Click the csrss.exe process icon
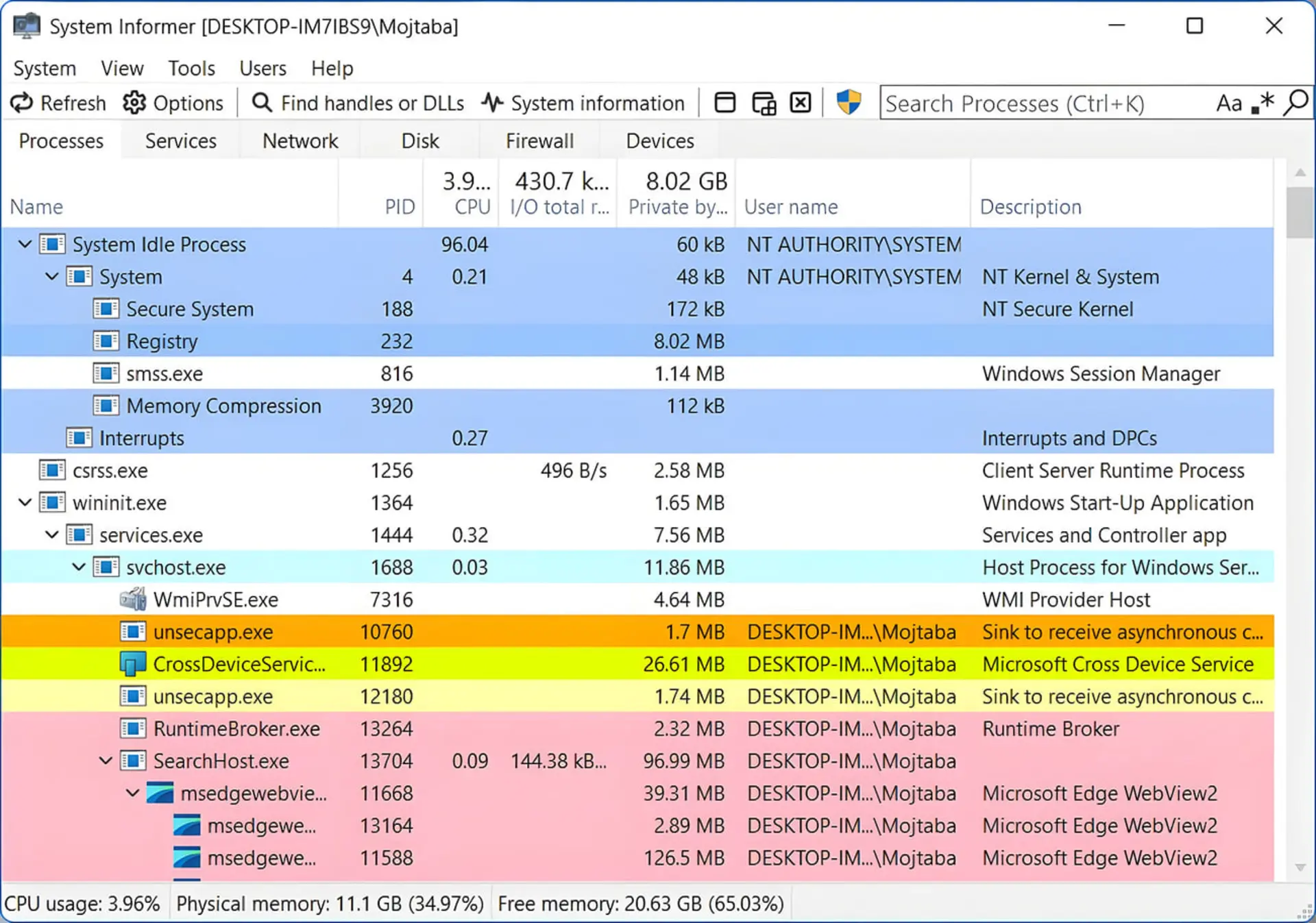Screen dimensions: 1316x923 click(52, 470)
